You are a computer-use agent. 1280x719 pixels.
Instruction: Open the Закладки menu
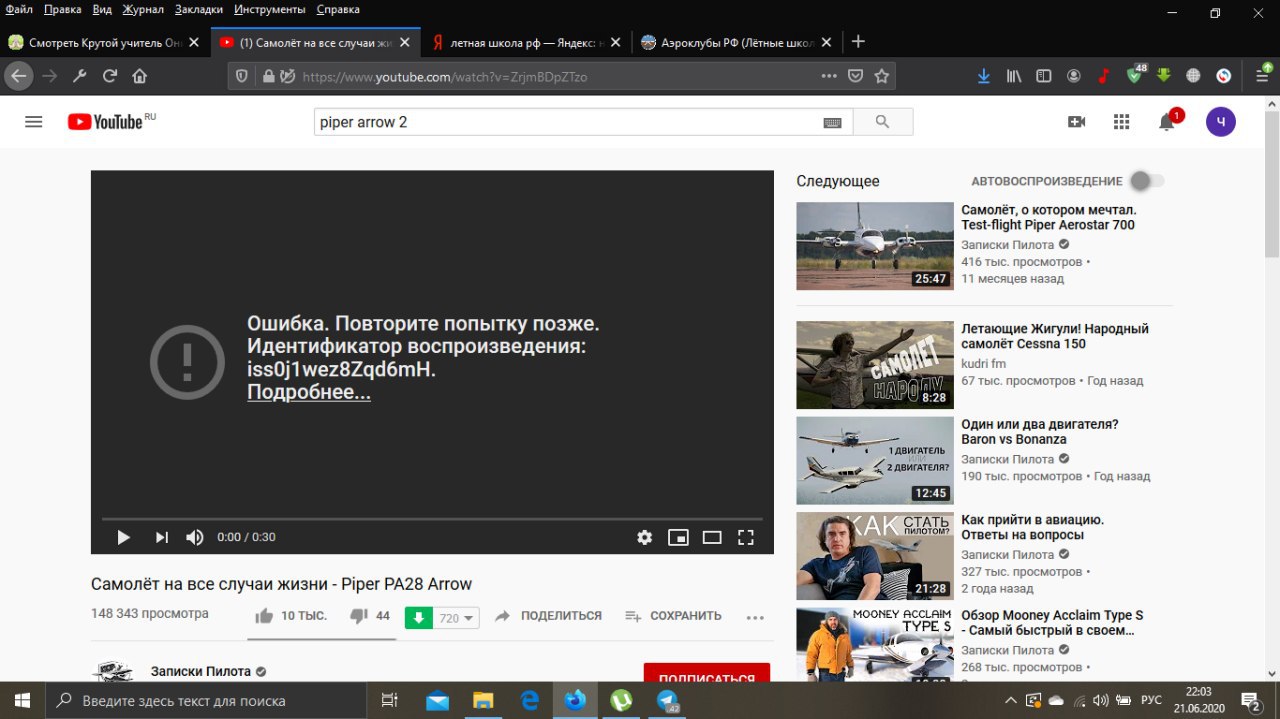pos(199,9)
